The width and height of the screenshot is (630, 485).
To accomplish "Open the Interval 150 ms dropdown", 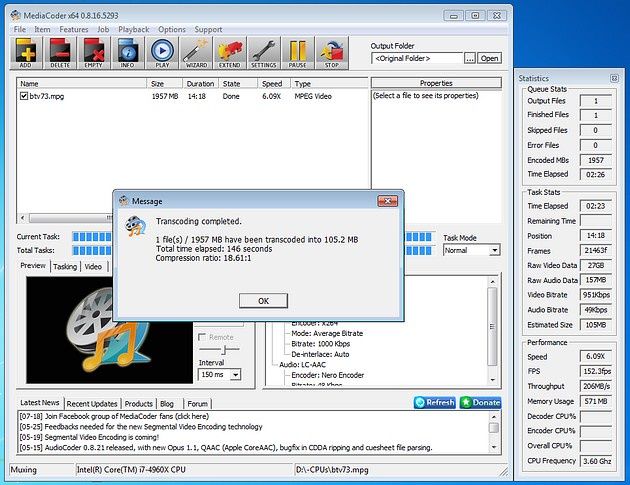I will tap(236, 375).
